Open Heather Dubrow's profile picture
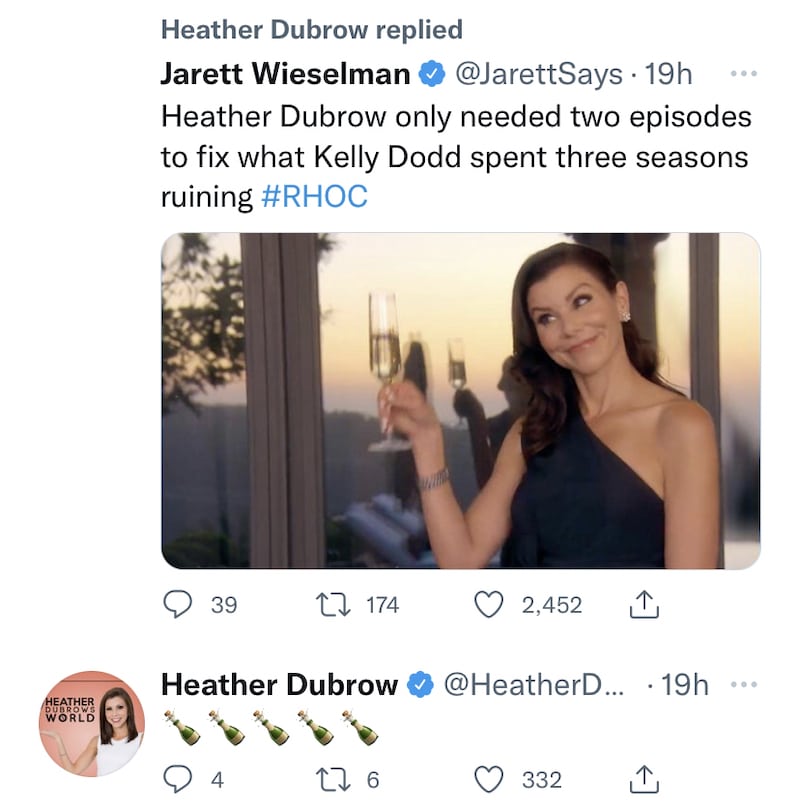This screenshot has width=800, height=812. pos(91,723)
